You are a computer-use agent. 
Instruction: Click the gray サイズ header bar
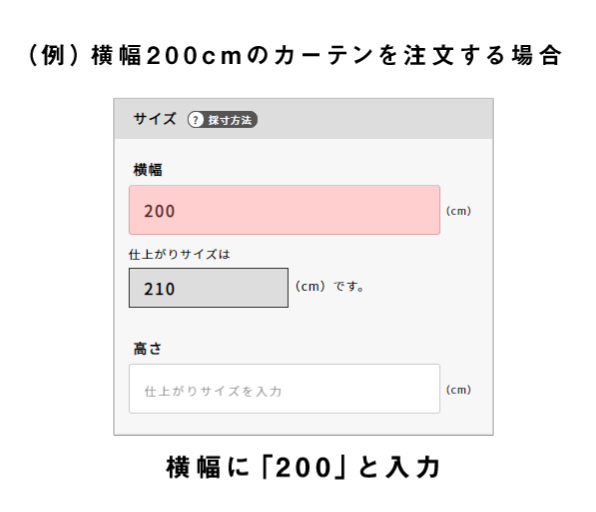tap(303, 119)
